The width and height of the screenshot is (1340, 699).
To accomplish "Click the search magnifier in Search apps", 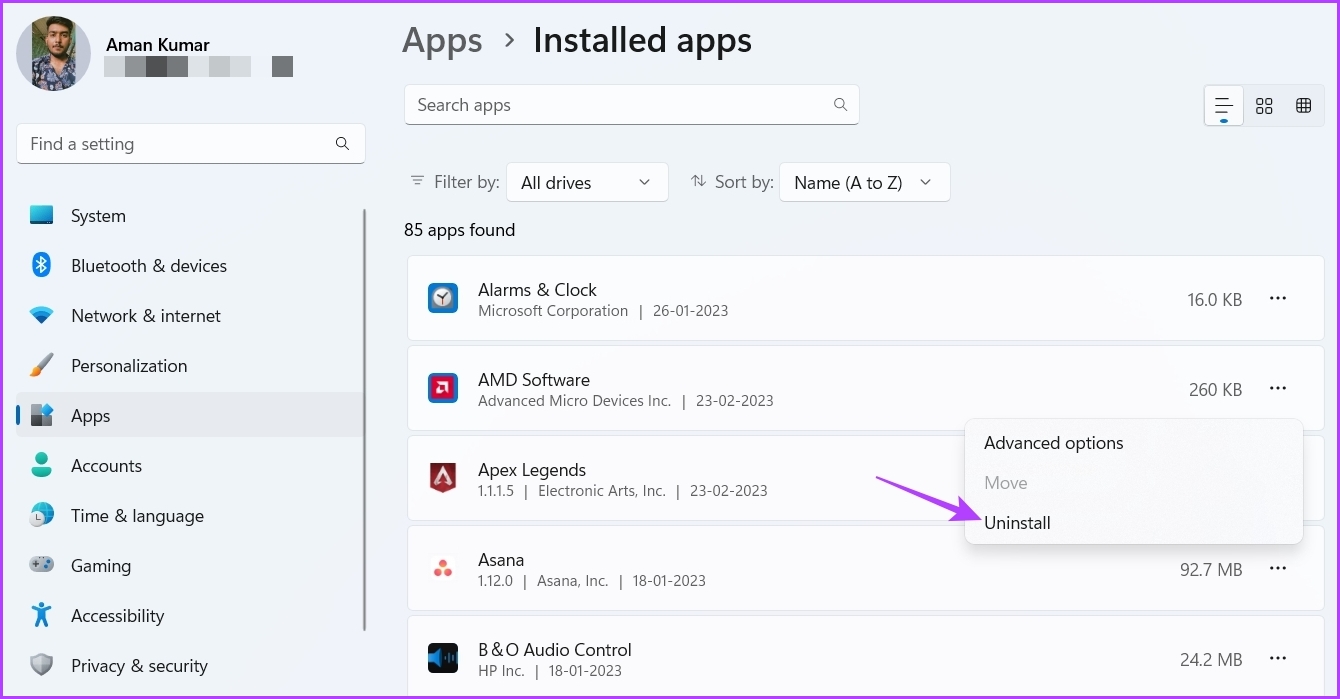I will click(840, 105).
